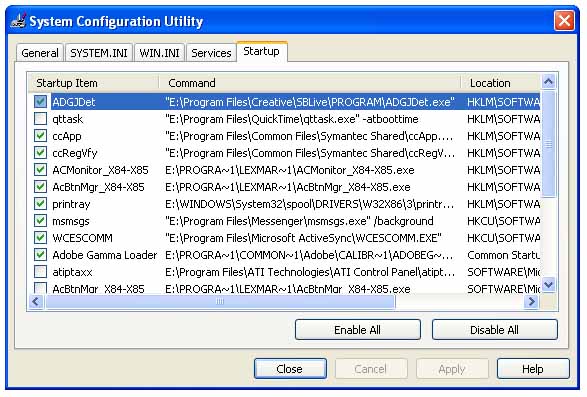Select the checked AcBtnMgr_X84-X85 item name
The image size is (587, 397).
[x=98, y=187]
